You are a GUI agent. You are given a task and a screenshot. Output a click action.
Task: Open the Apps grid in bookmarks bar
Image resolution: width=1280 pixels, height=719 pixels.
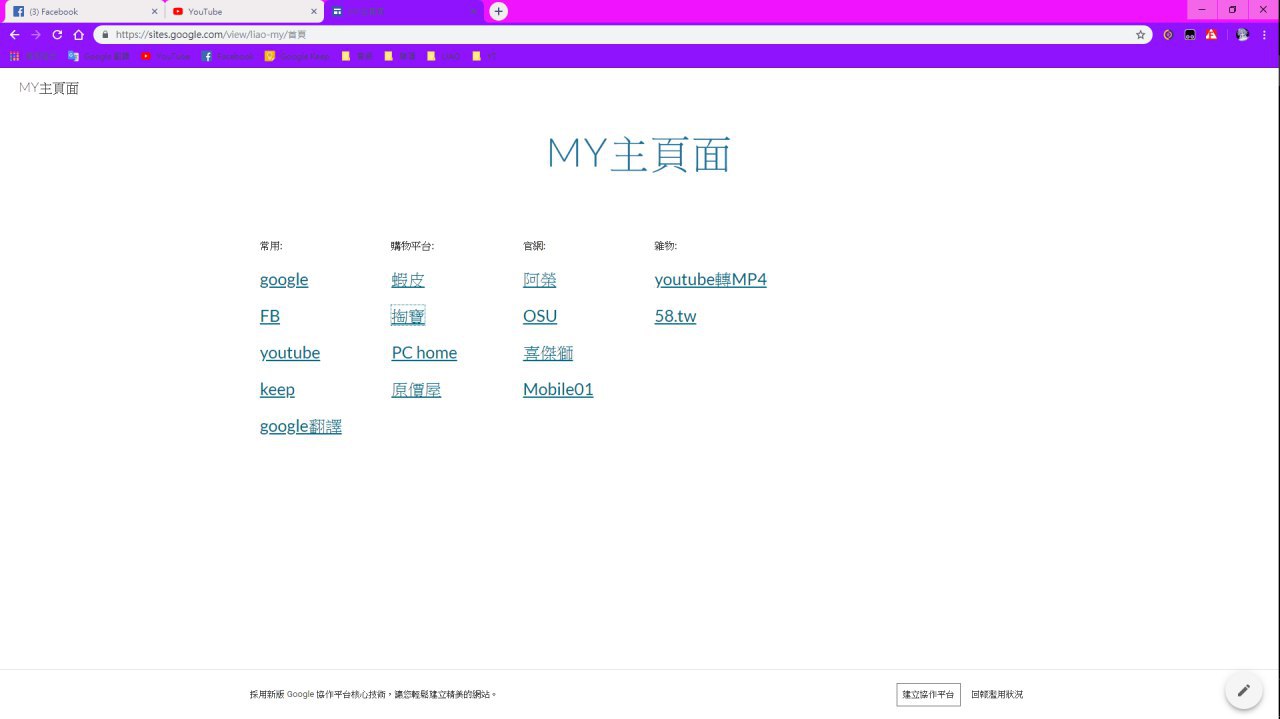point(32,56)
